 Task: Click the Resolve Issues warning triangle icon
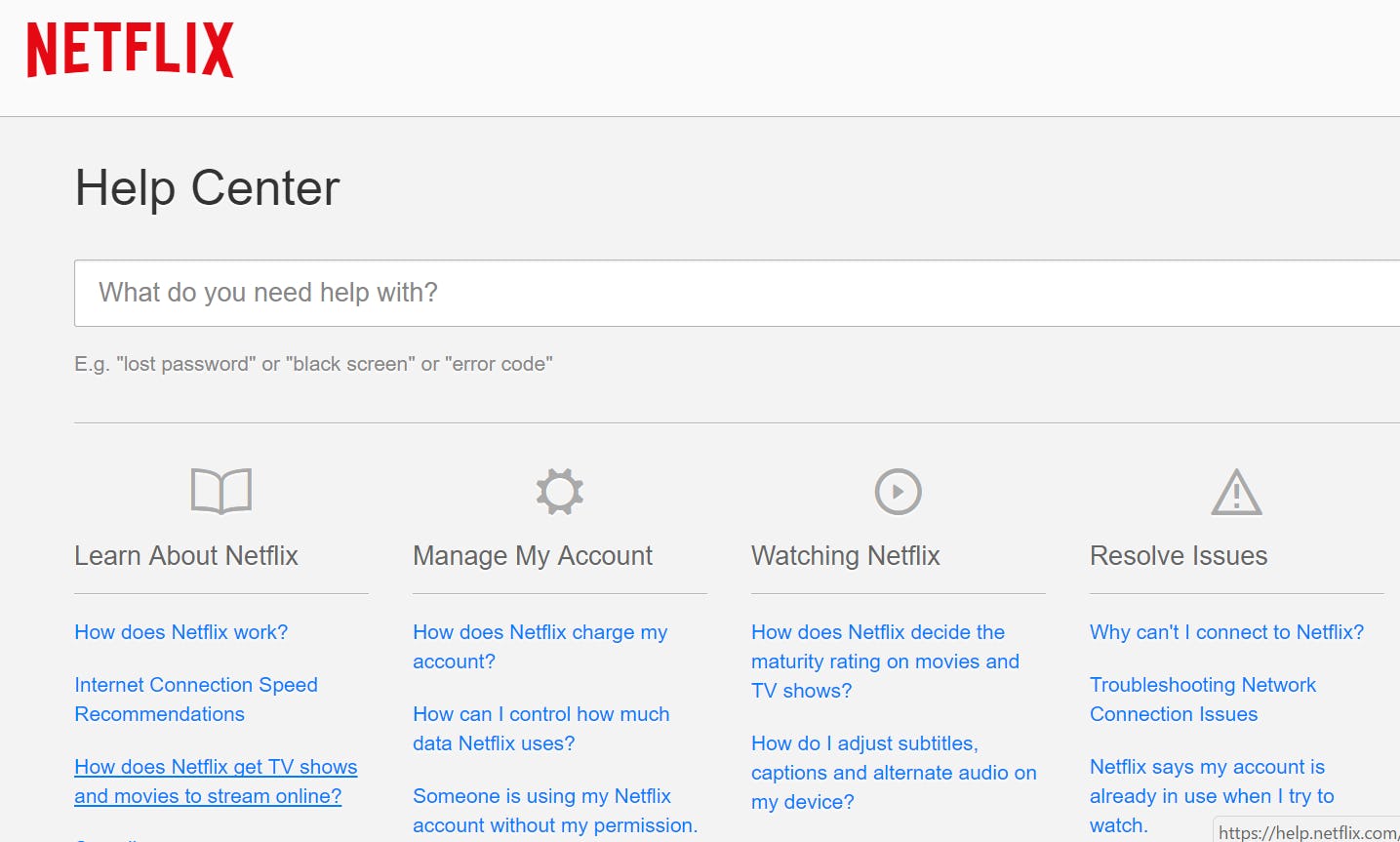(1235, 491)
